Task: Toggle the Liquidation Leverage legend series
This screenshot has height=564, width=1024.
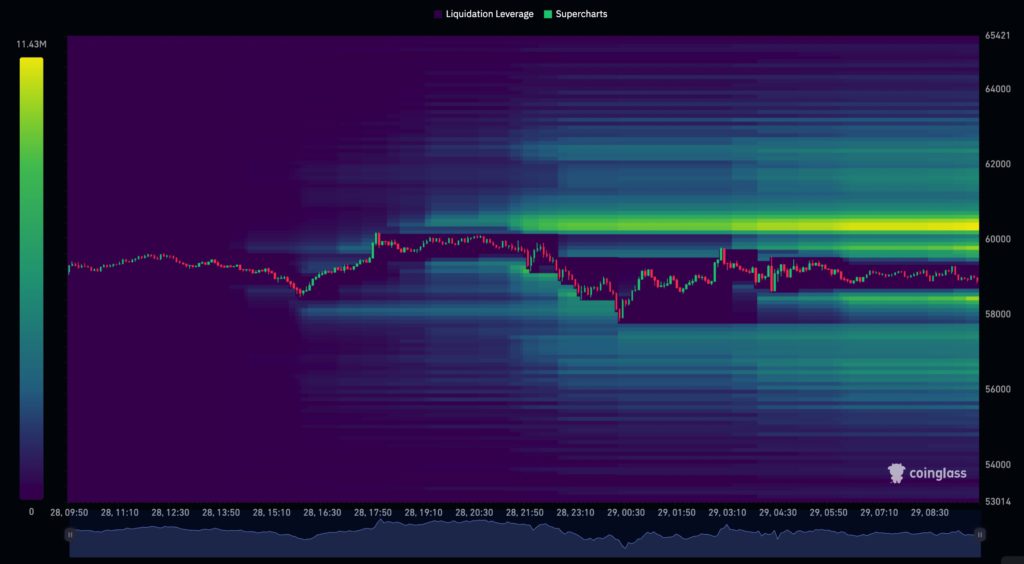Action: (482, 14)
